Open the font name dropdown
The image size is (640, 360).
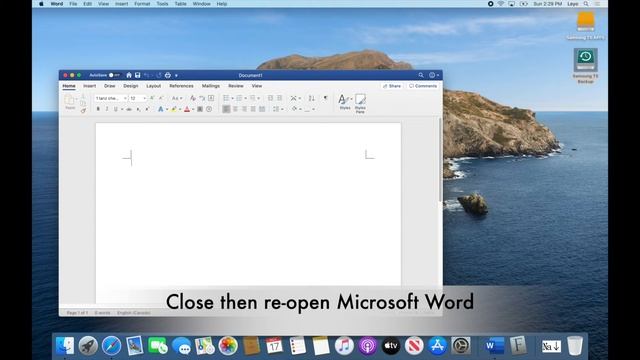pyautogui.click(x=125, y=98)
